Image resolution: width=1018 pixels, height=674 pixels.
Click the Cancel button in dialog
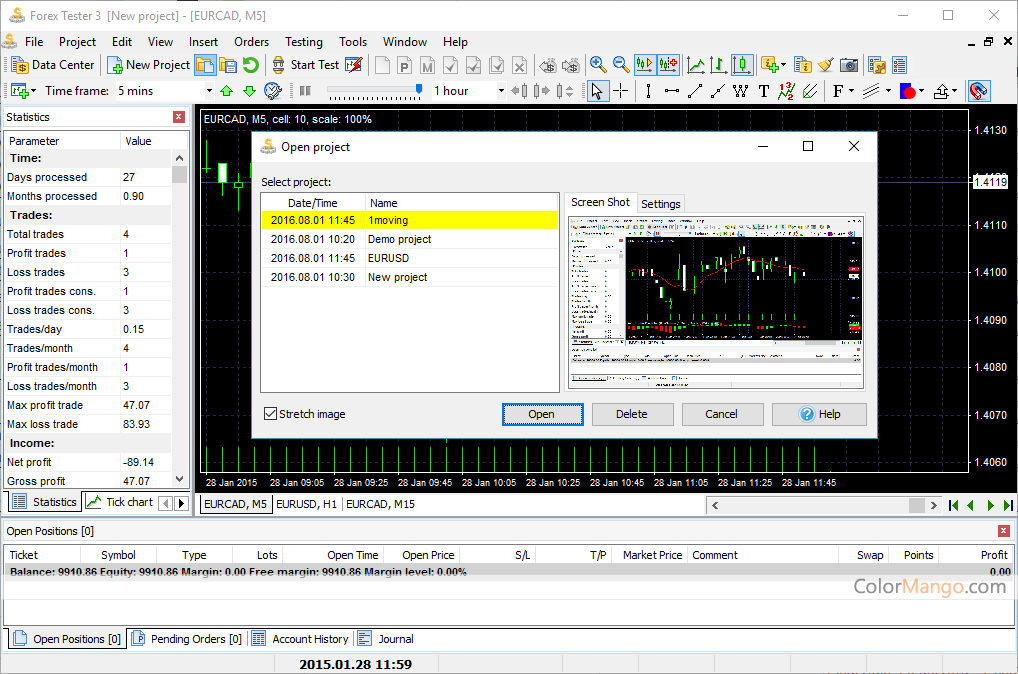click(x=722, y=414)
